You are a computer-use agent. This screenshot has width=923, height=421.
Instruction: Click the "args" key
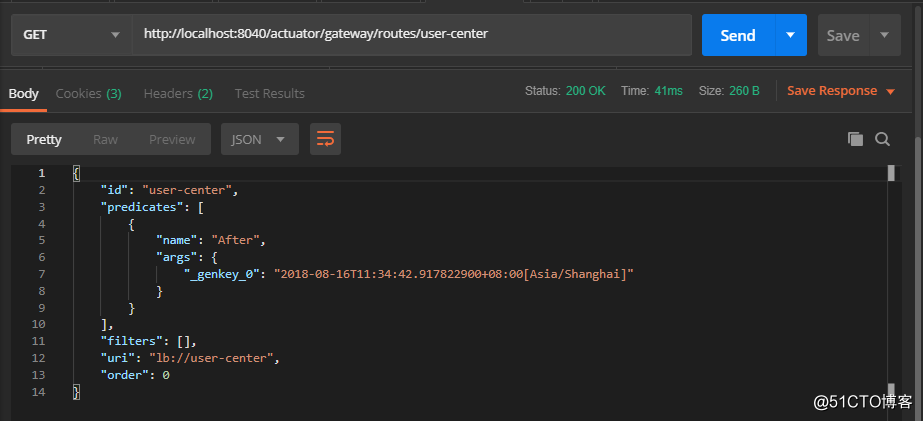tap(177, 257)
